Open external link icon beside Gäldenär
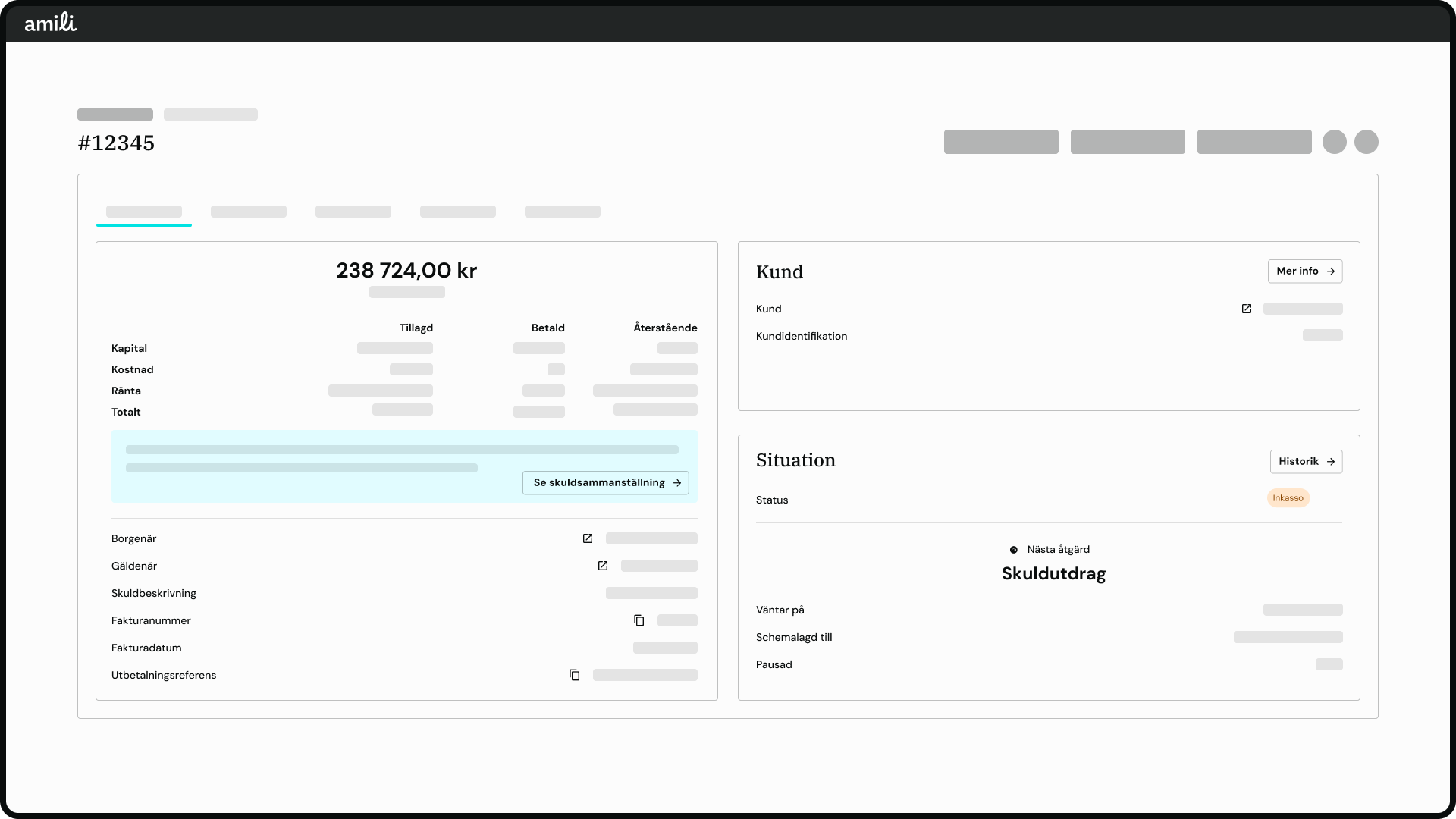 (x=603, y=566)
